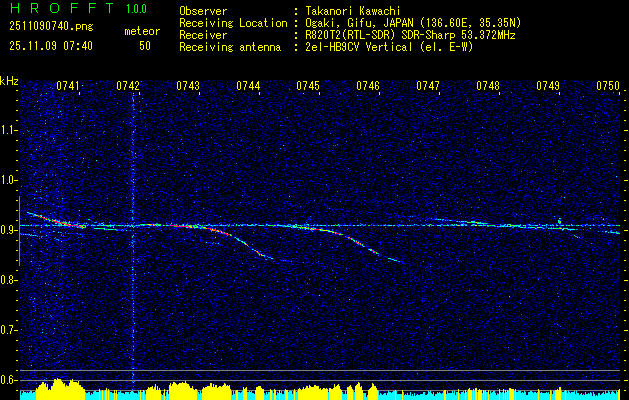
Task: Click the meteor label
Action: pos(142,31)
